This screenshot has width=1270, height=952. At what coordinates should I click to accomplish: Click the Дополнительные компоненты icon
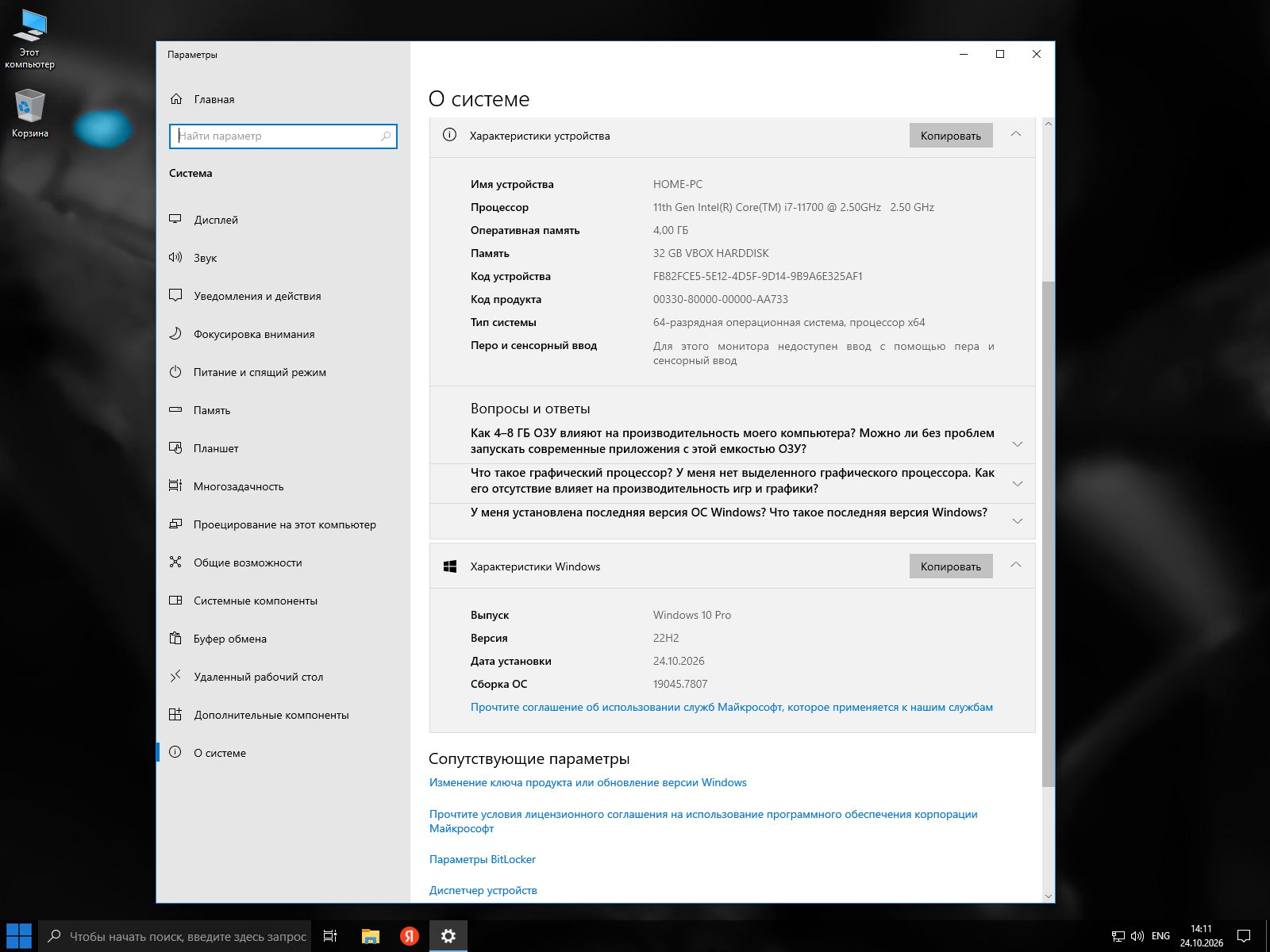(175, 714)
